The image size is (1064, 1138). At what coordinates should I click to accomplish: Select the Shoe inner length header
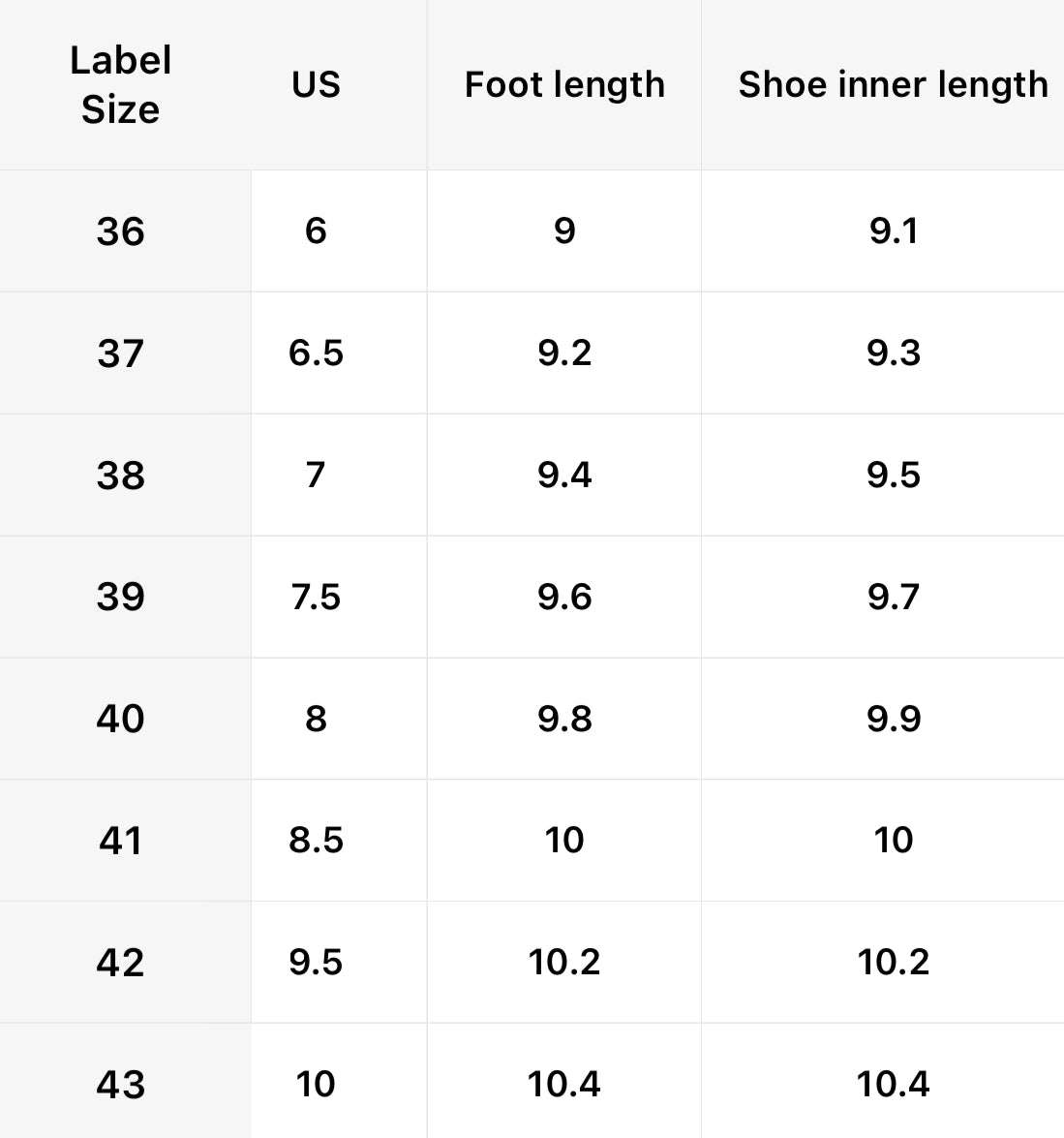(893, 85)
